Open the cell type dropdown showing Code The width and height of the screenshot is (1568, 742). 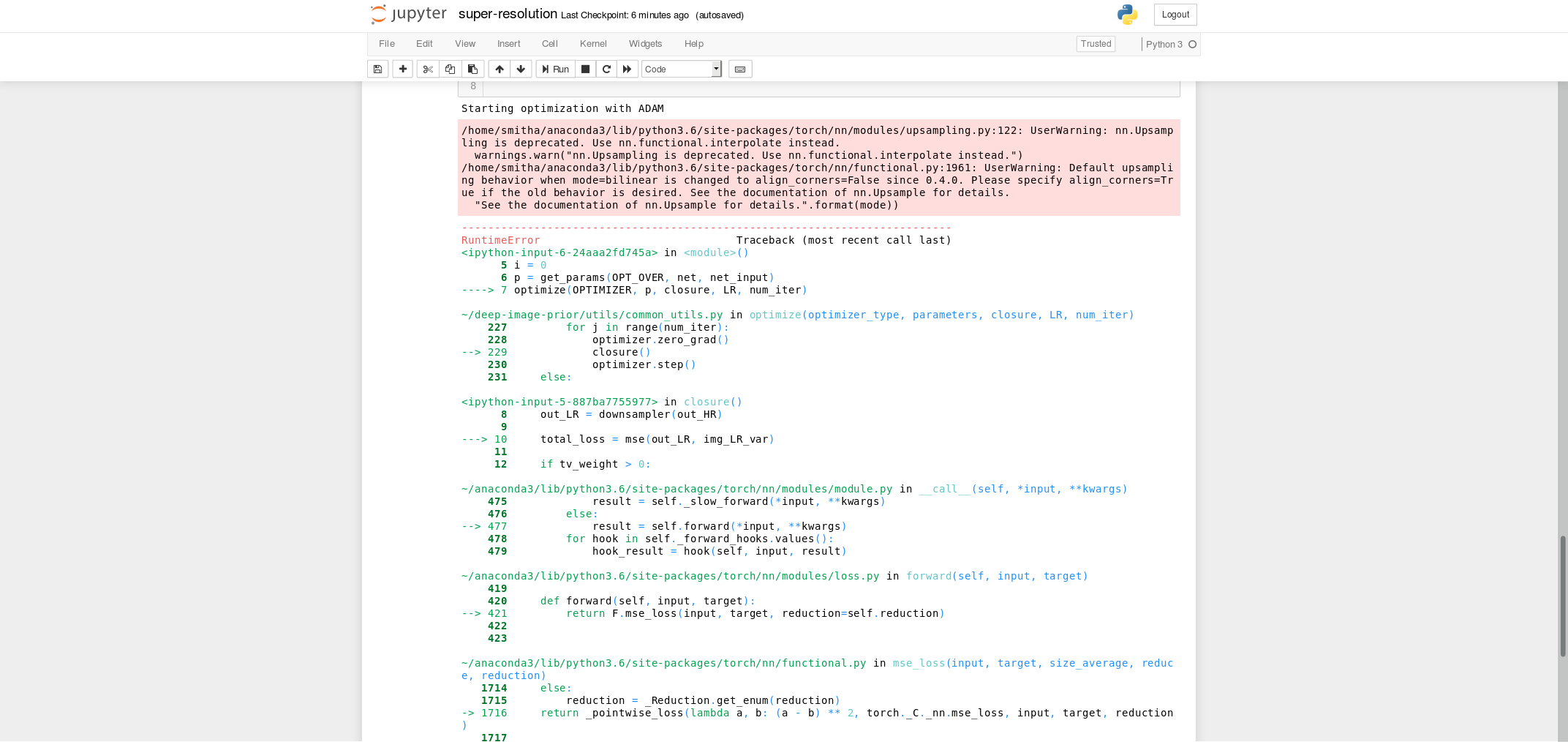pyautogui.click(x=681, y=69)
